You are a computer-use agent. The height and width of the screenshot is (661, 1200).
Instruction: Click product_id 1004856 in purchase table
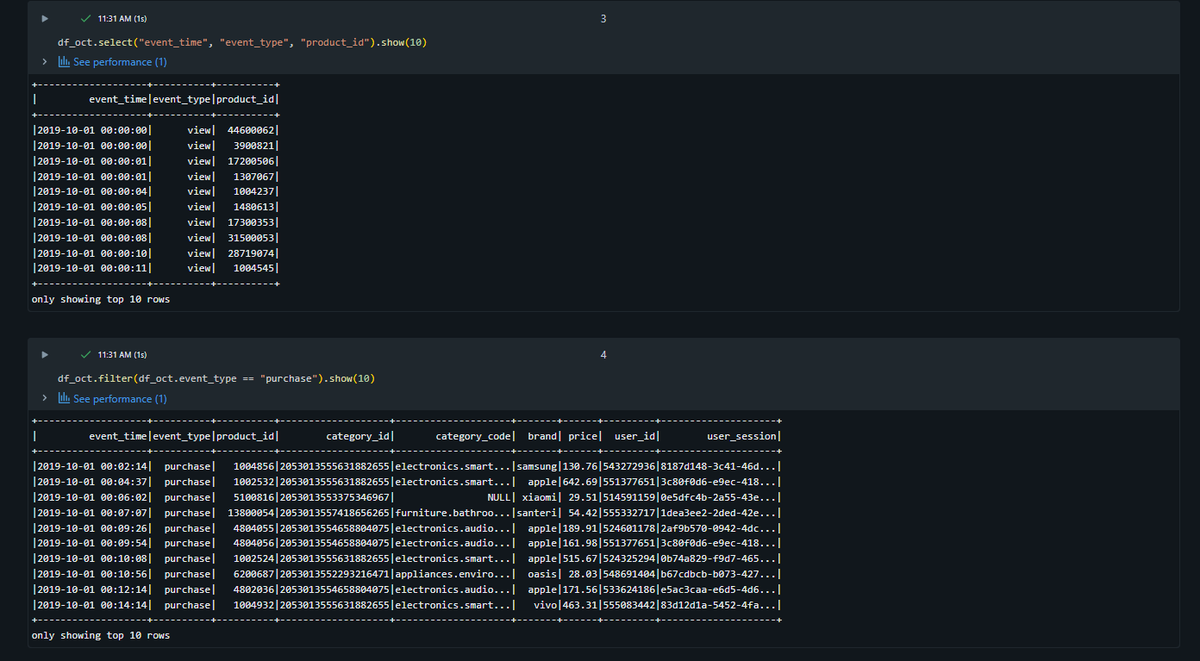pyautogui.click(x=254, y=466)
